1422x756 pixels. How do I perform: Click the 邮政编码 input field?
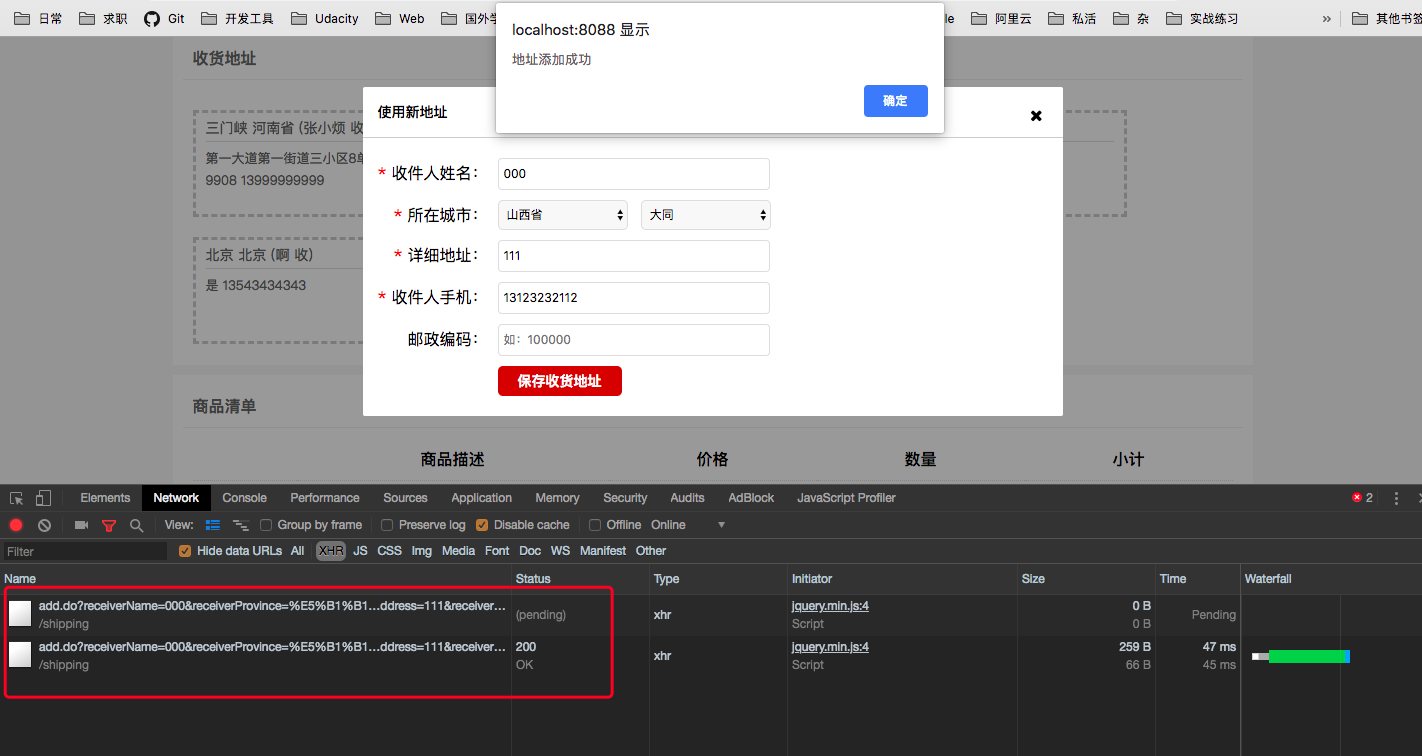tap(633, 339)
